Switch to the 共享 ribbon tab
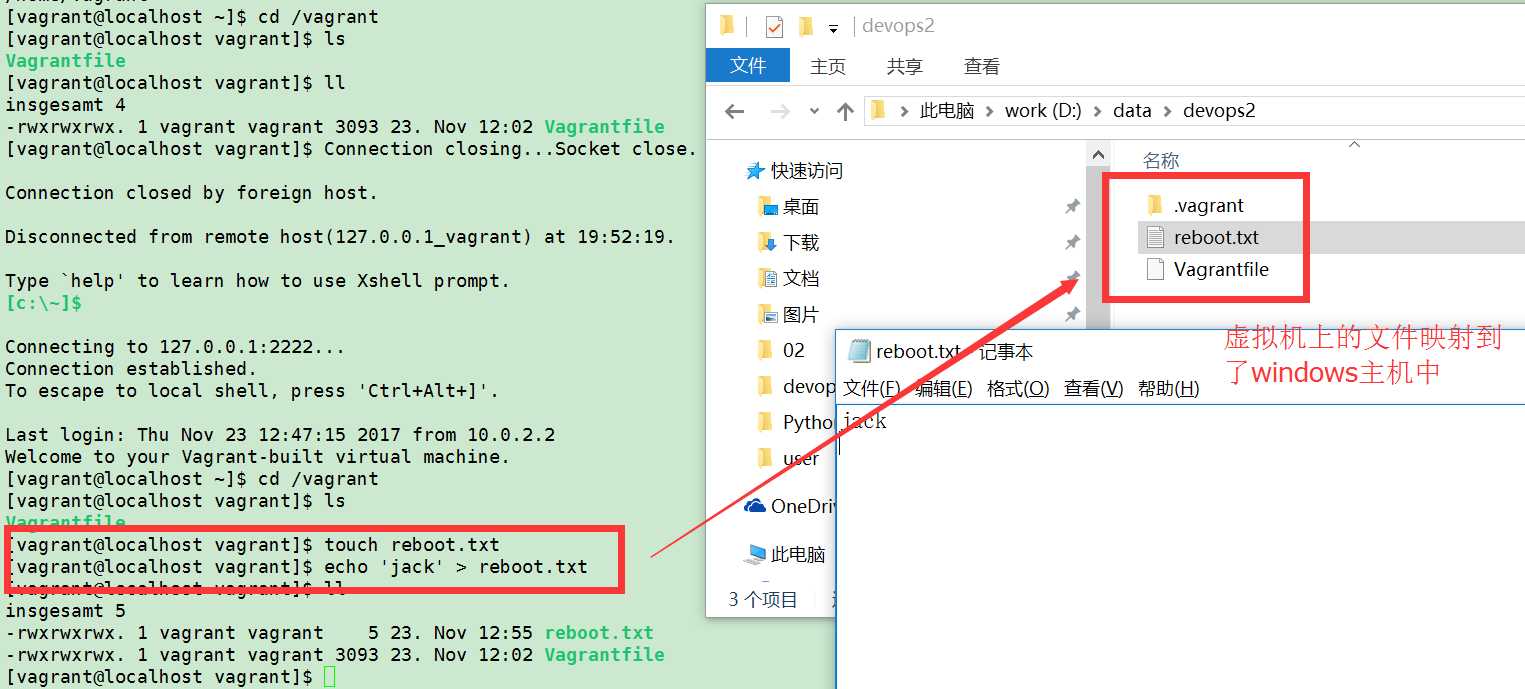1525x689 pixels. (905, 66)
